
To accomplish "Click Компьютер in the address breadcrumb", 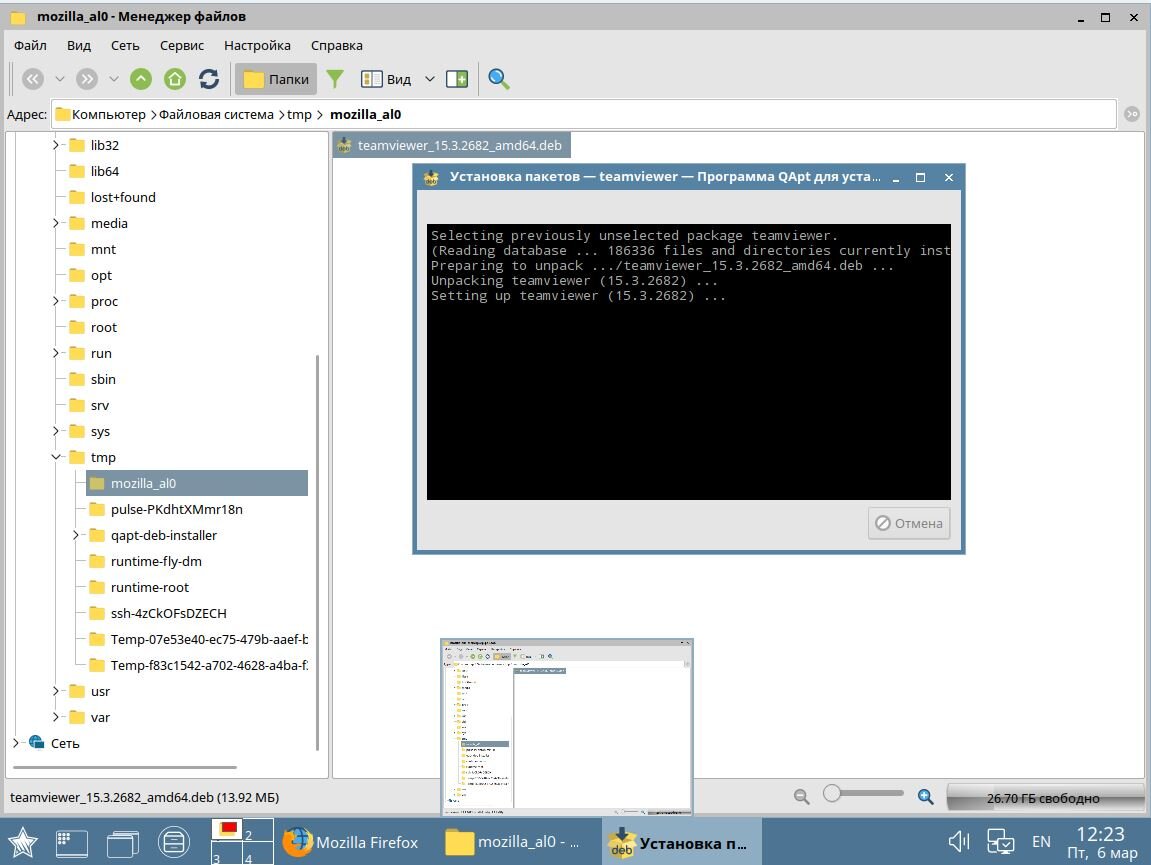I will (x=109, y=115).
